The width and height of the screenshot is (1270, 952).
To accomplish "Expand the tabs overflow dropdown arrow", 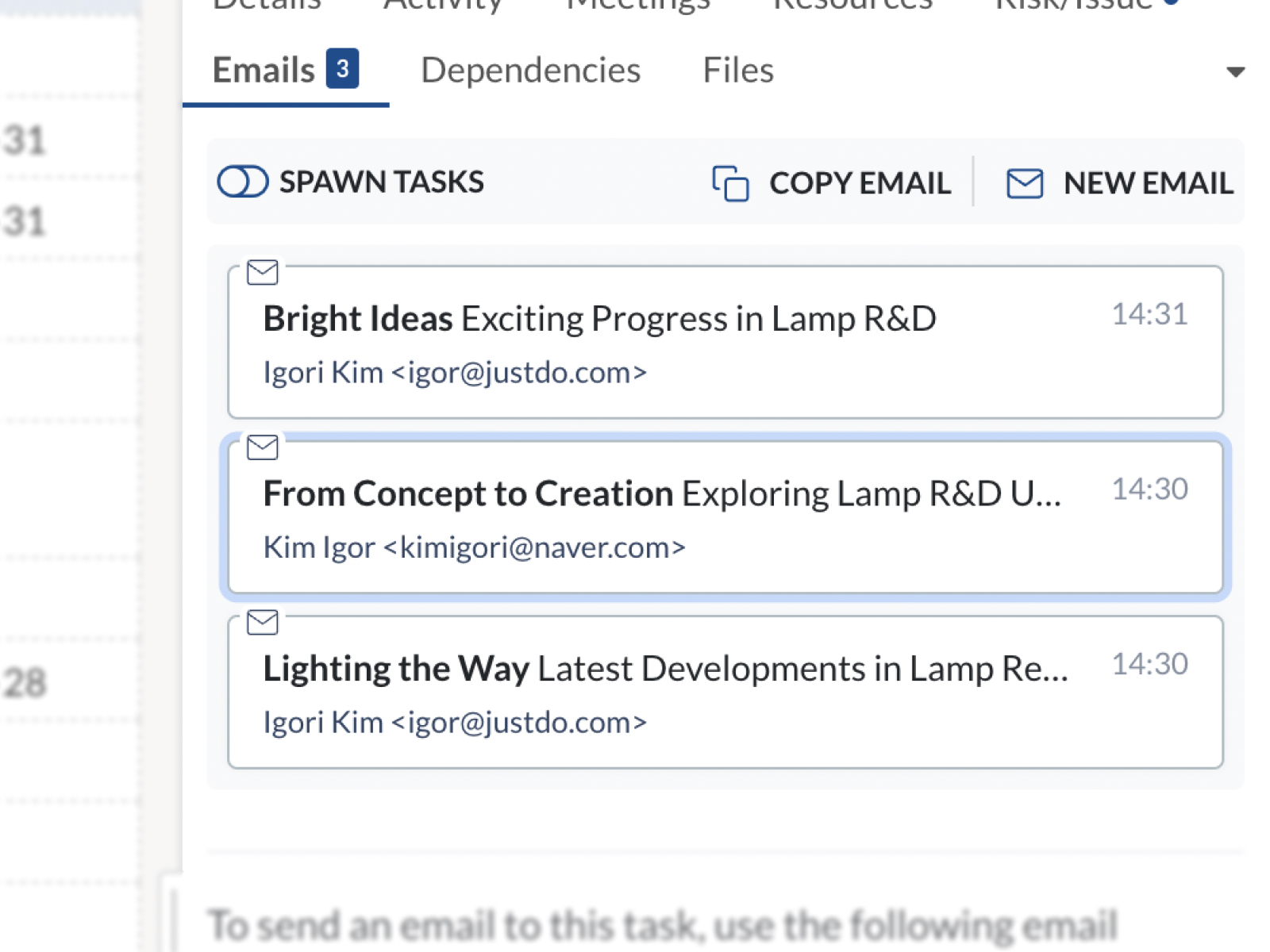I will 1235,72.
